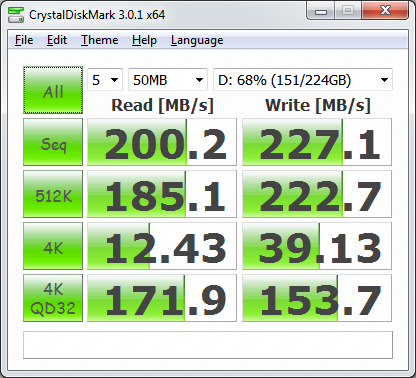The width and height of the screenshot is (416, 378).
Task: Select the Seq write result 227.1
Action: click(x=317, y=142)
